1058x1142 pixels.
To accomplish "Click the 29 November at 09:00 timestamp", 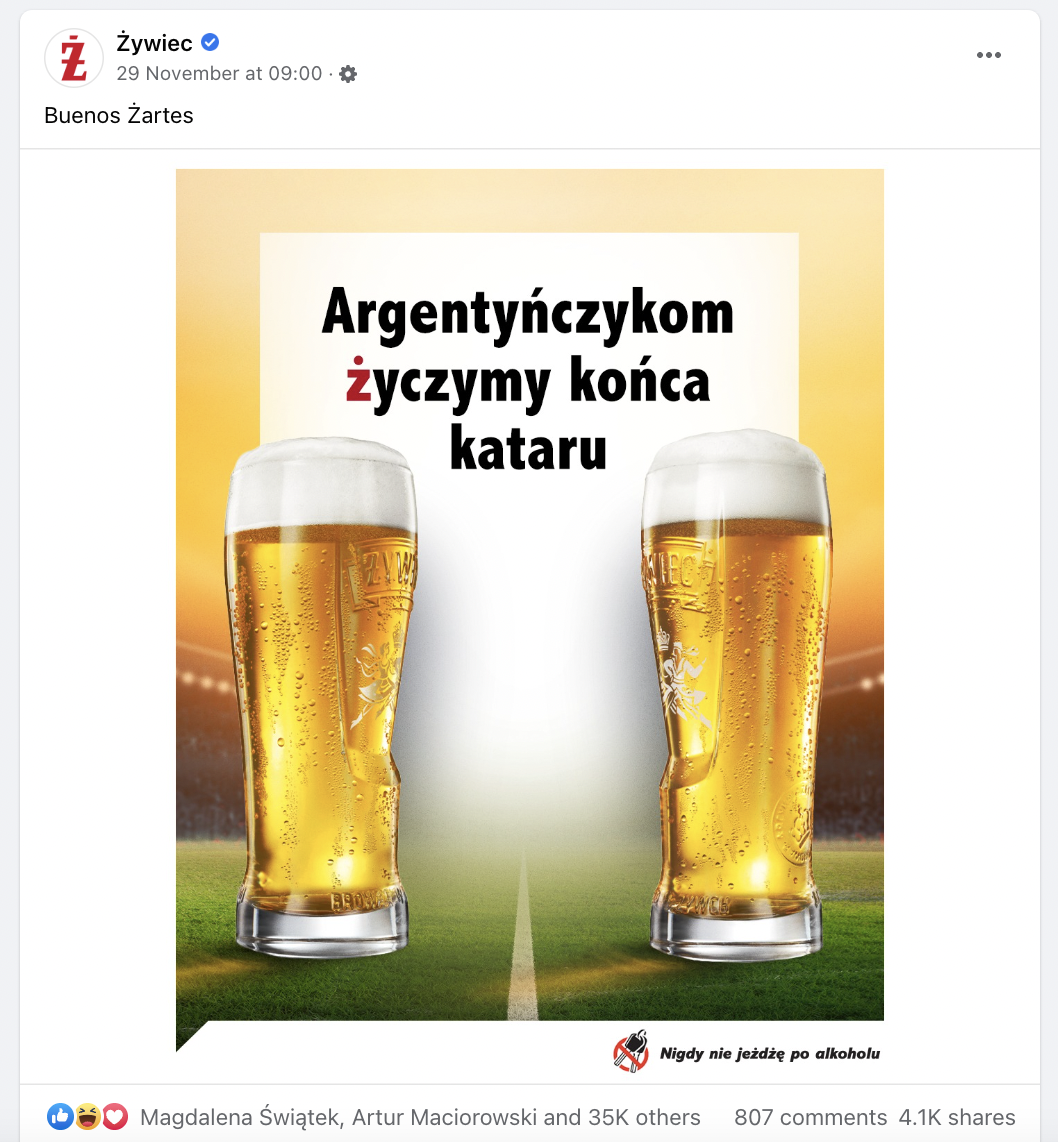I will [x=219, y=74].
